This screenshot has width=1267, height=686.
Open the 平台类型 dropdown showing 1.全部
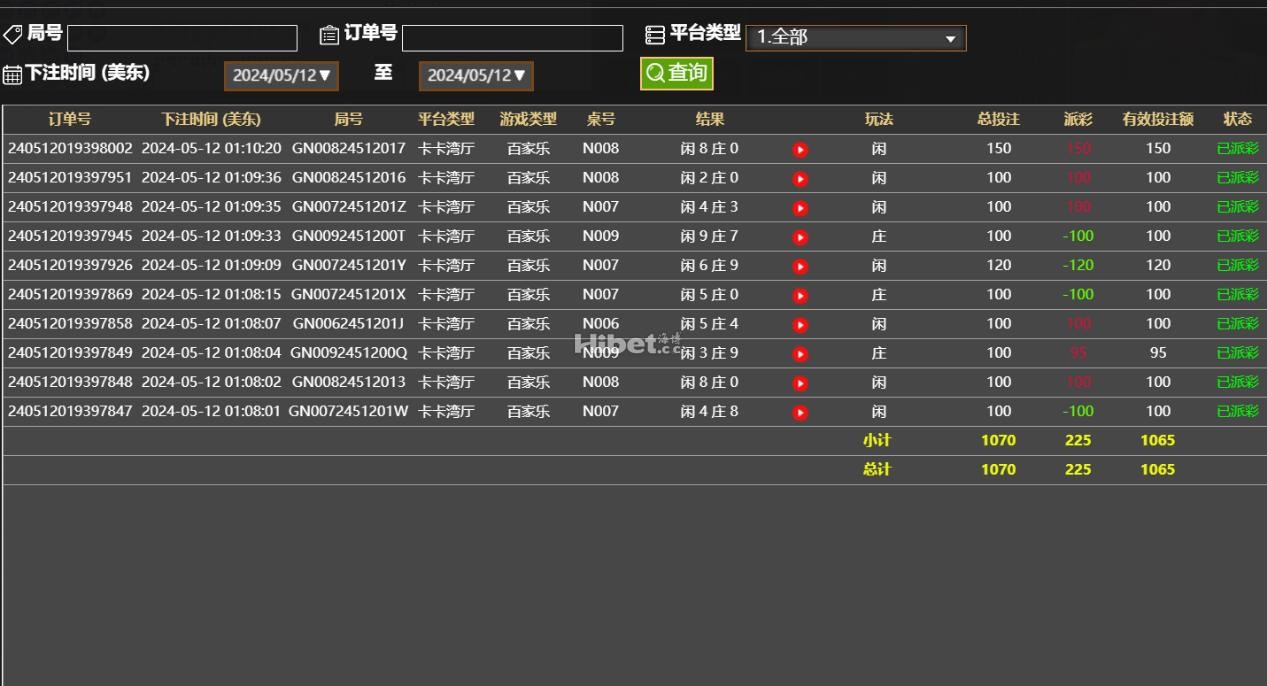pyautogui.click(x=856, y=38)
